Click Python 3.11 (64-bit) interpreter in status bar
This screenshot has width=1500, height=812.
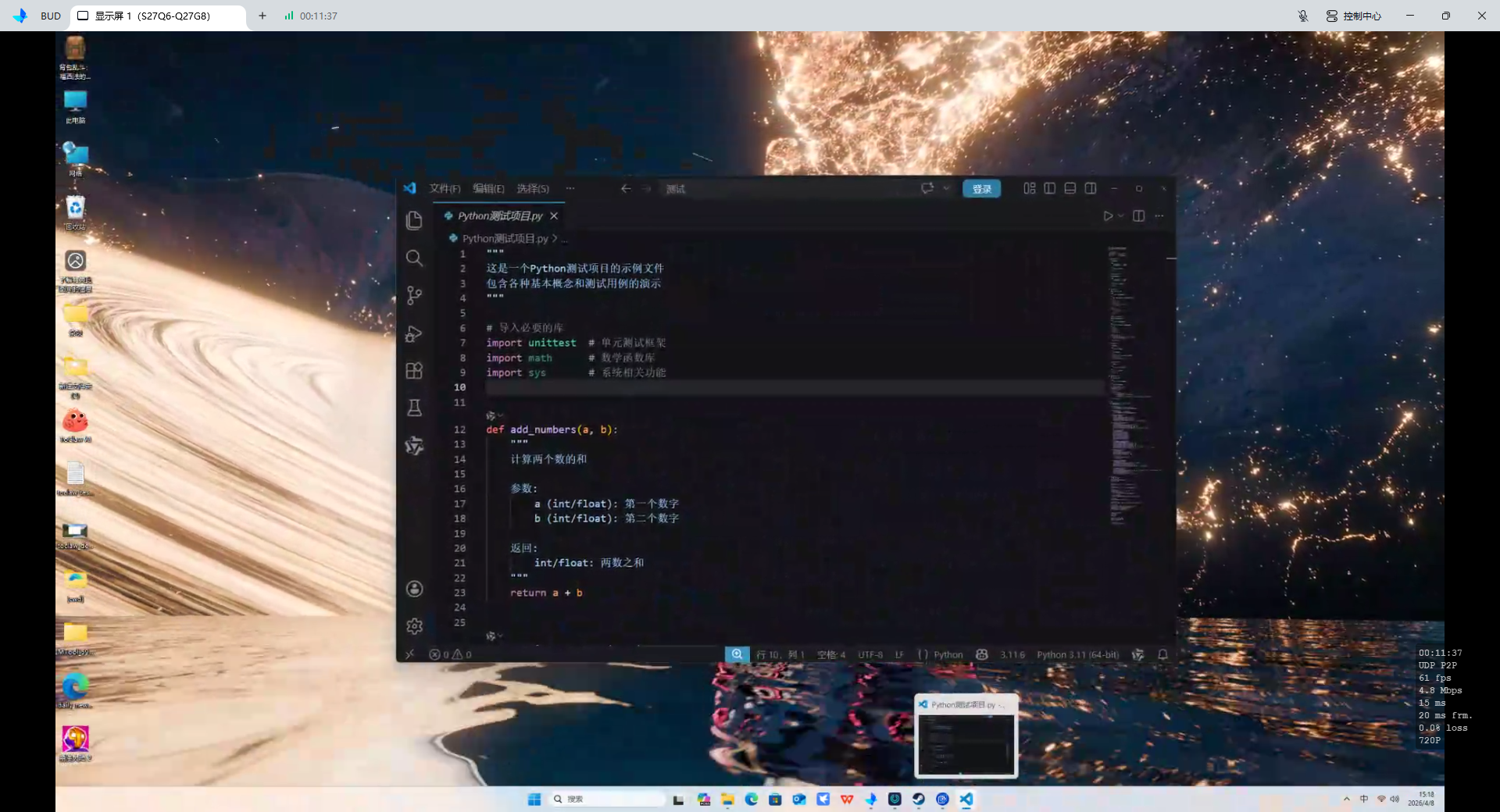(x=1077, y=654)
